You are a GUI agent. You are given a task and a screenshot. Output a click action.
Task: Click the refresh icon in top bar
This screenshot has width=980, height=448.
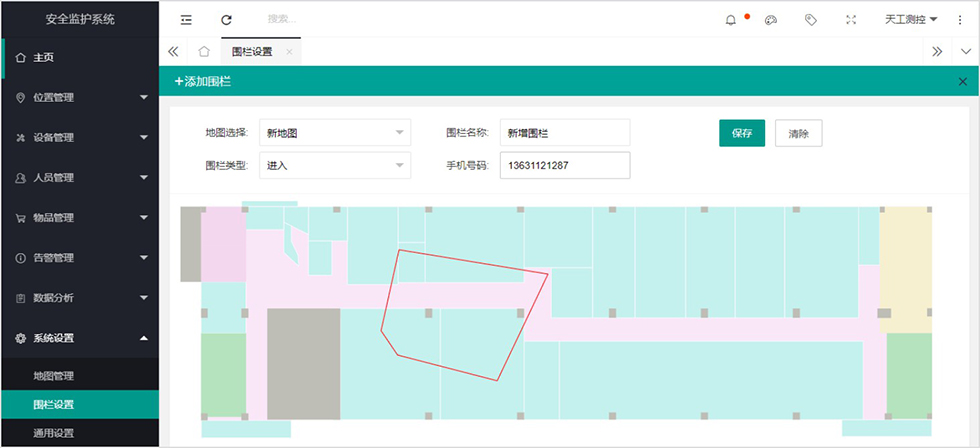click(226, 19)
